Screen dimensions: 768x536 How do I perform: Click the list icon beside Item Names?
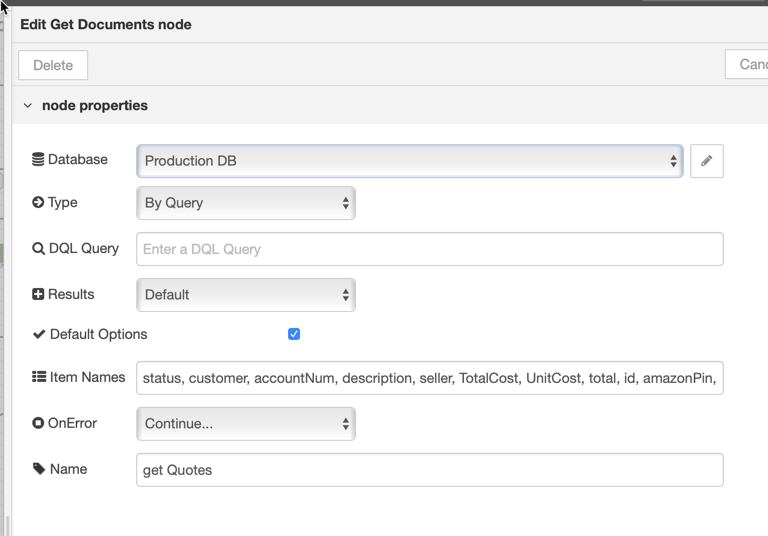click(x=39, y=377)
